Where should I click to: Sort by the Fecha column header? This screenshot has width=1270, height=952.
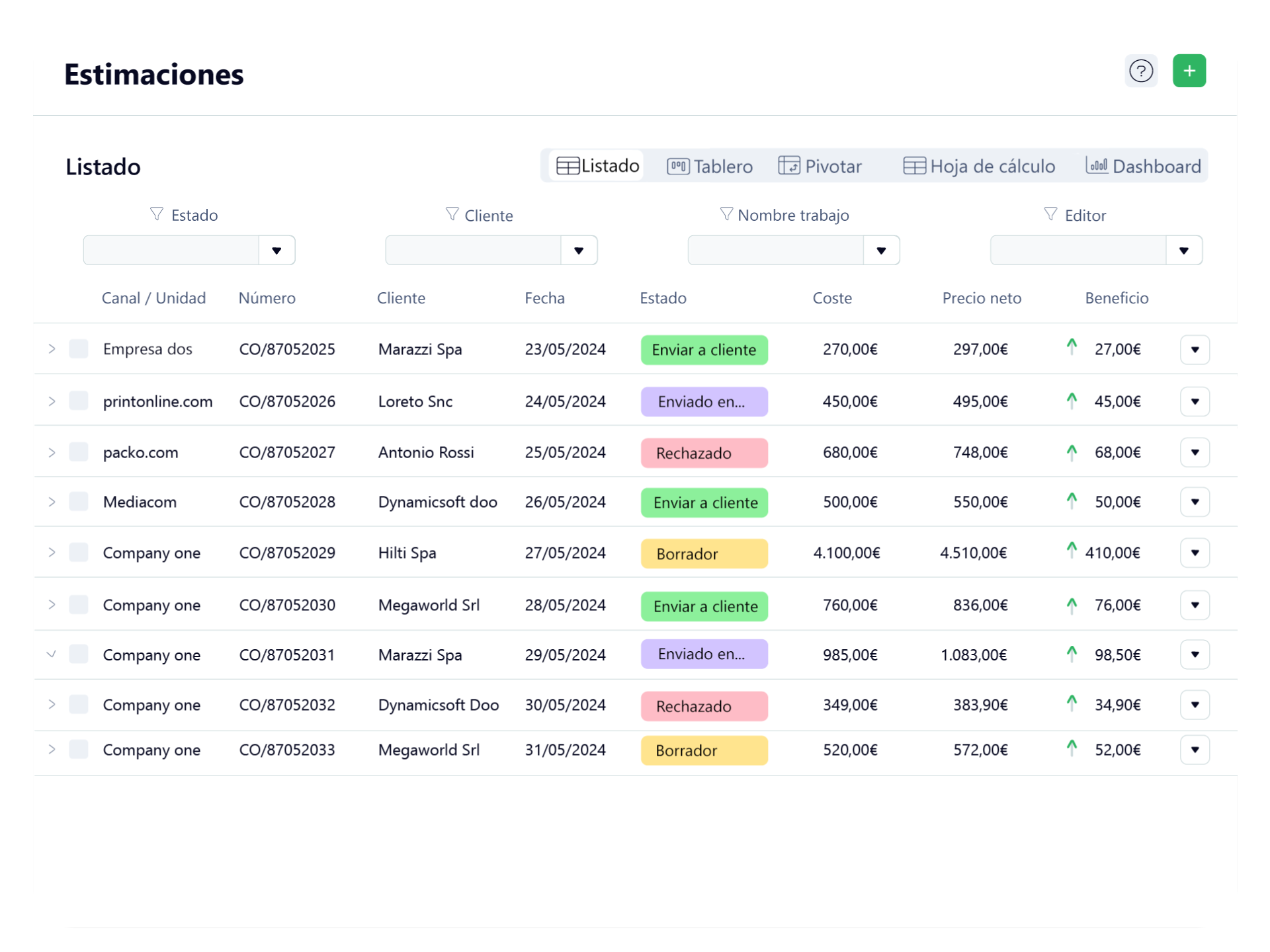pos(545,298)
